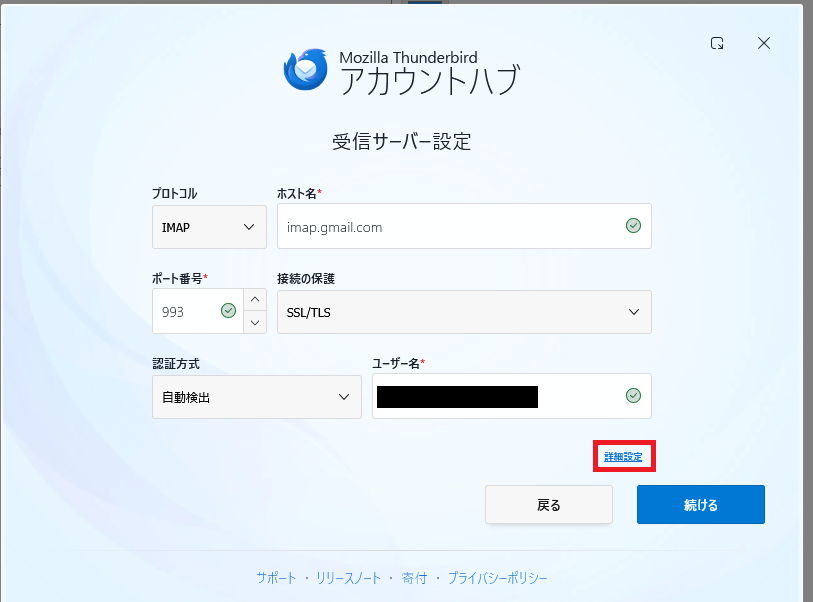
Task: Click the green checkmark in ユーザー名 field
Action: tap(633, 396)
